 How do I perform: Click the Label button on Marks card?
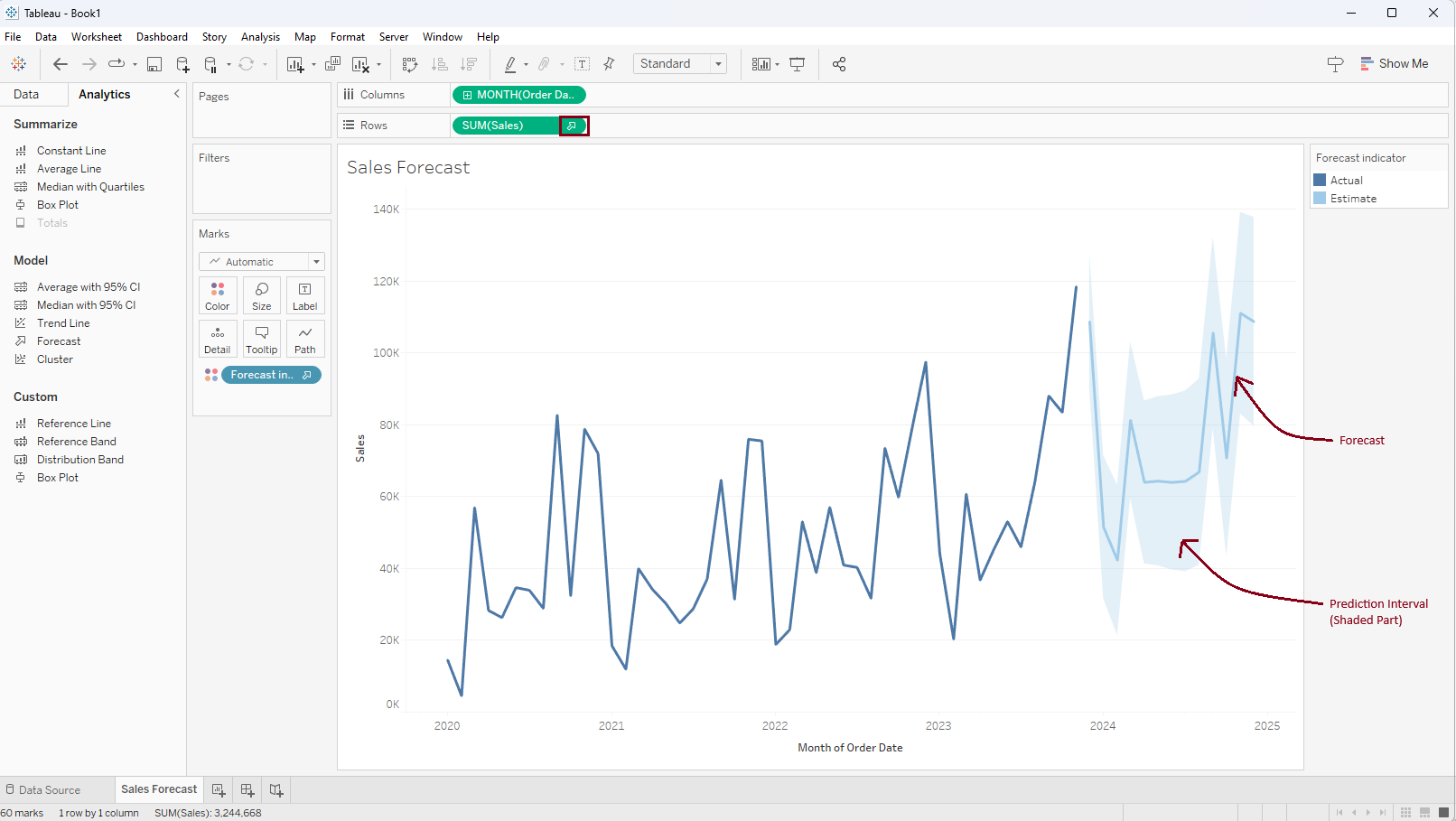tap(305, 295)
